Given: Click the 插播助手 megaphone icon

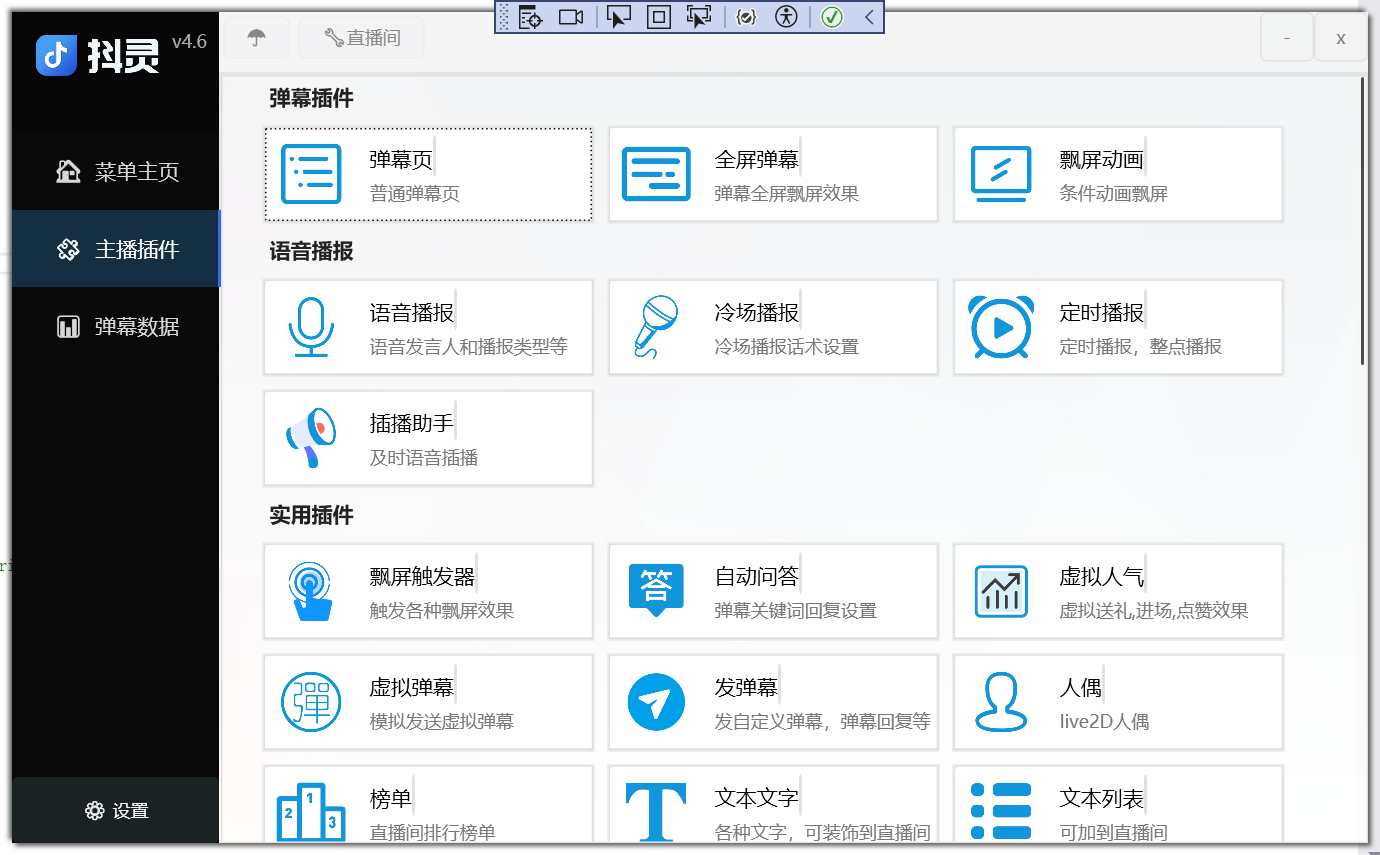Looking at the screenshot, I should coord(311,438).
